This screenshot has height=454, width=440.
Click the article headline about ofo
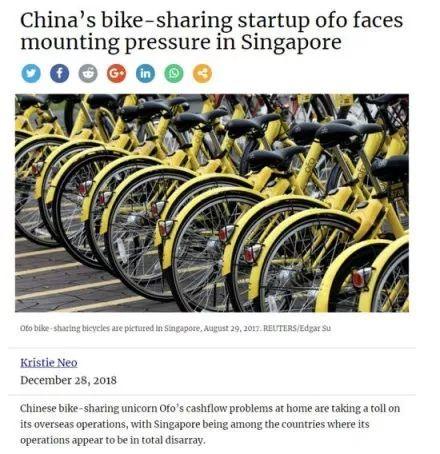click(x=211, y=31)
